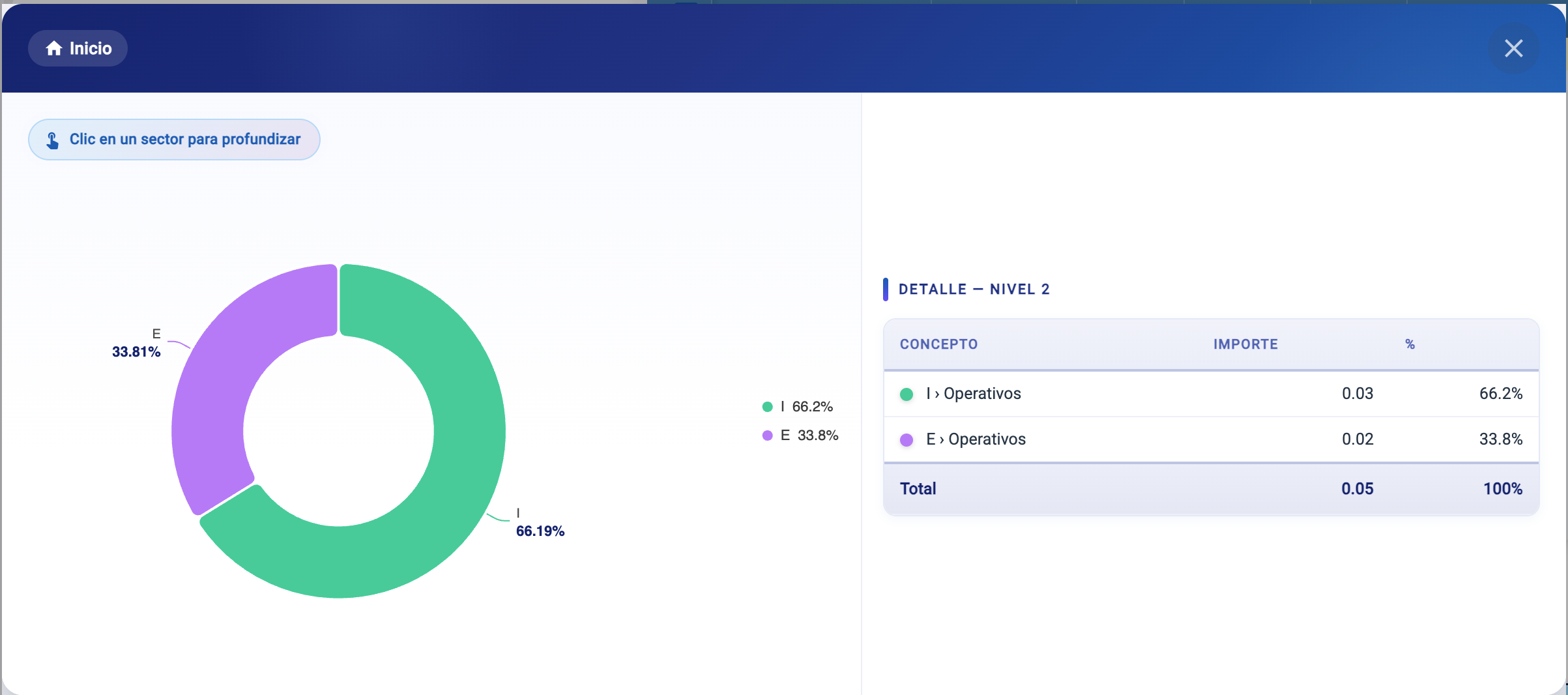Screen dimensions: 1568x695
Task: Toggle the green I 66.2% legend entry
Action: point(798,407)
